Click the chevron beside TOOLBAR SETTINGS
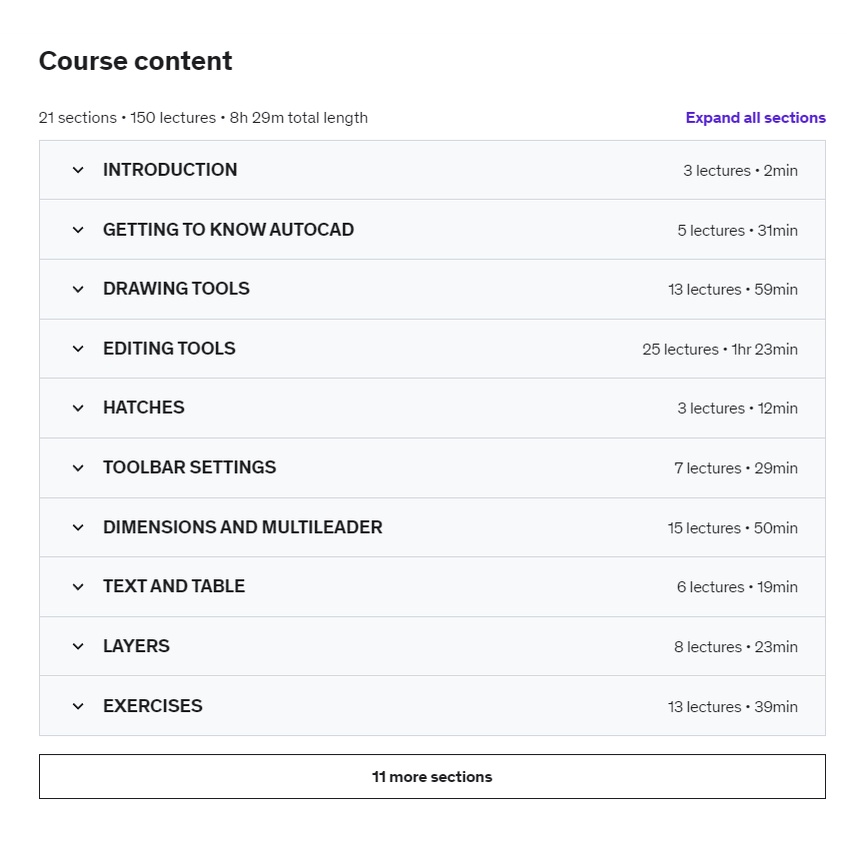Screen dimensions: 847x847 click(x=78, y=468)
